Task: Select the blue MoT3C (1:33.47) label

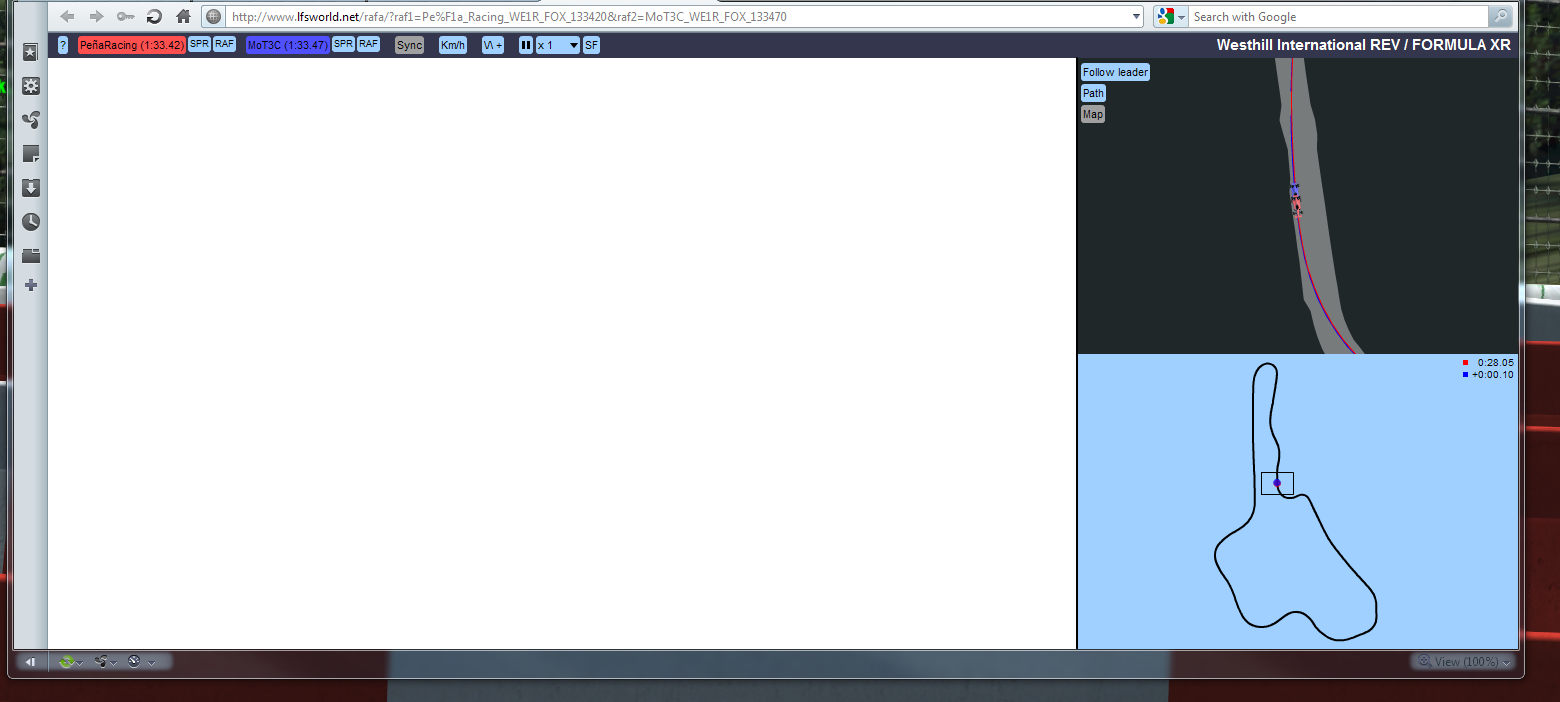Action: pos(288,45)
